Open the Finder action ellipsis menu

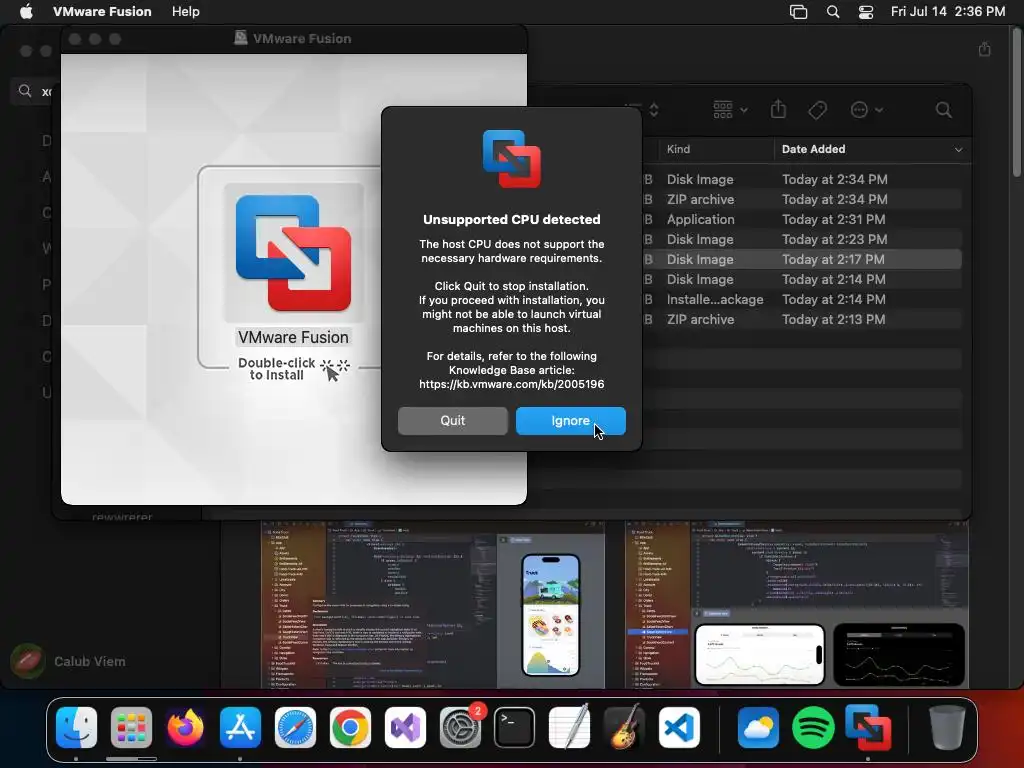(x=866, y=110)
